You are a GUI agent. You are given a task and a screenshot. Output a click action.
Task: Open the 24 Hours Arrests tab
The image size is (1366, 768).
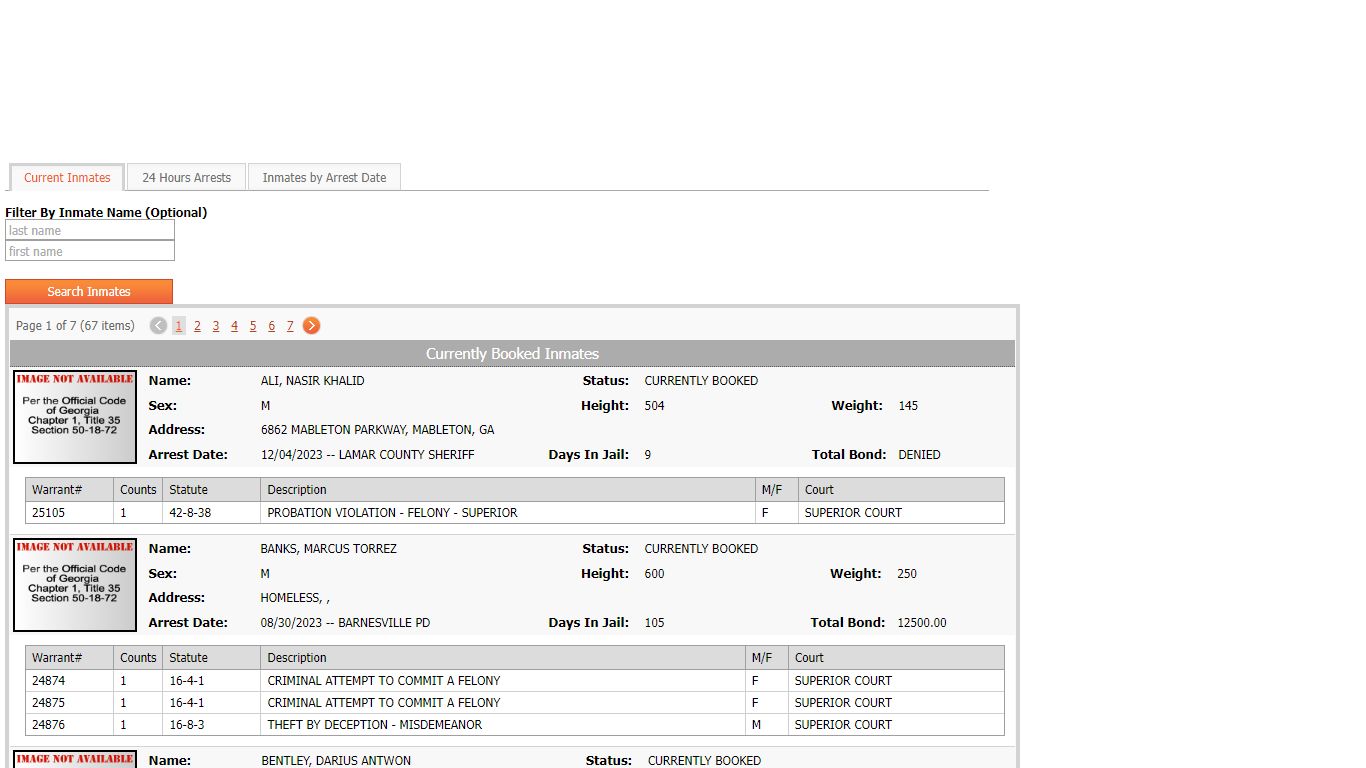[x=186, y=178]
